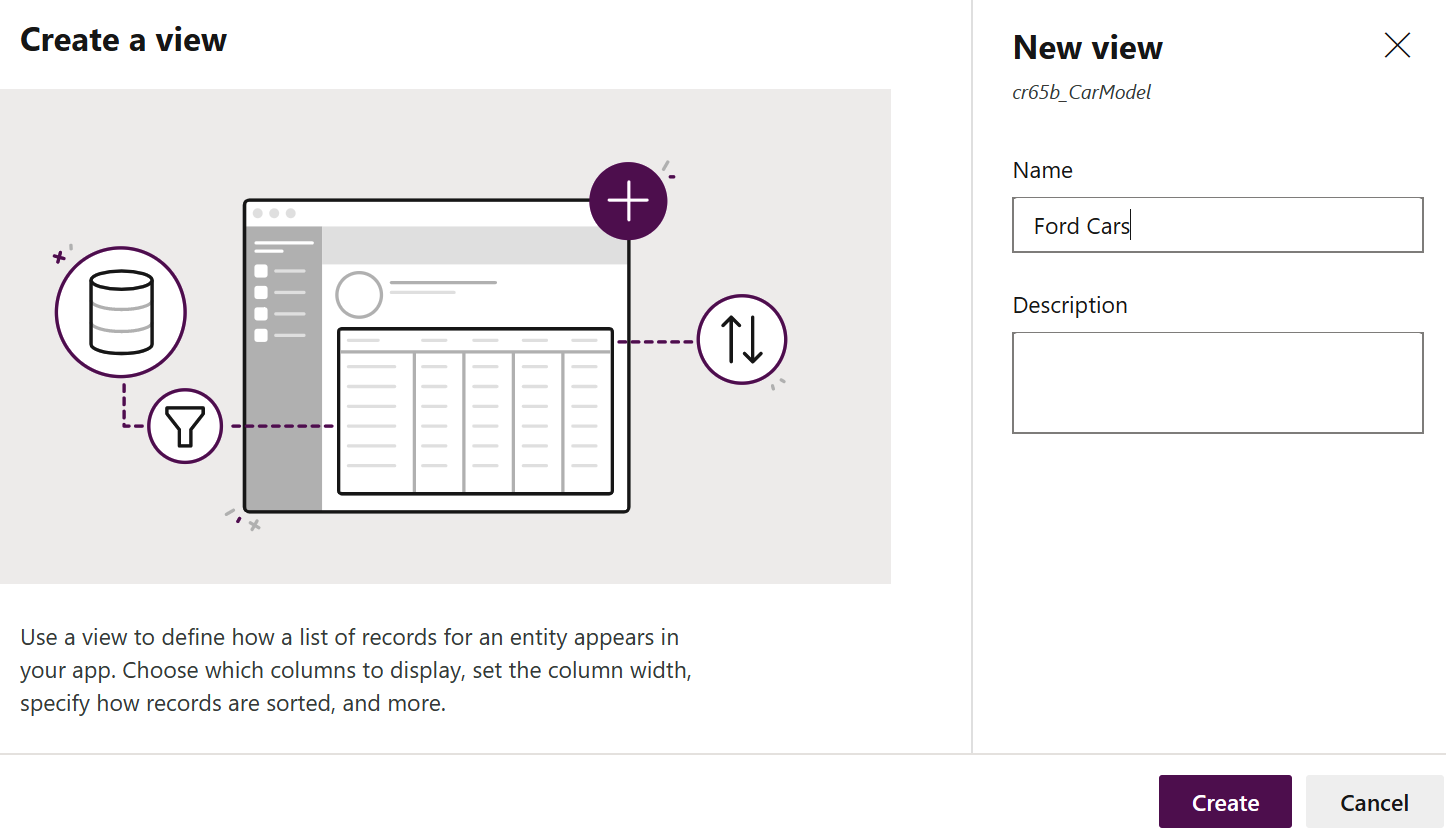
Task: Click the New view panel title
Action: coord(1088,47)
